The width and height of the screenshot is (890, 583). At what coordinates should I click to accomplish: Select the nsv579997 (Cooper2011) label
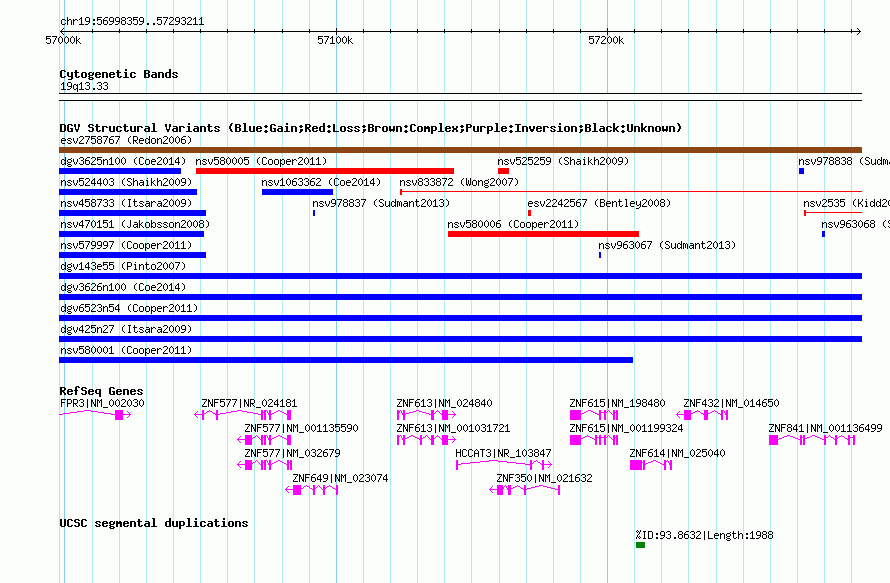pyautogui.click(x=126, y=245)
